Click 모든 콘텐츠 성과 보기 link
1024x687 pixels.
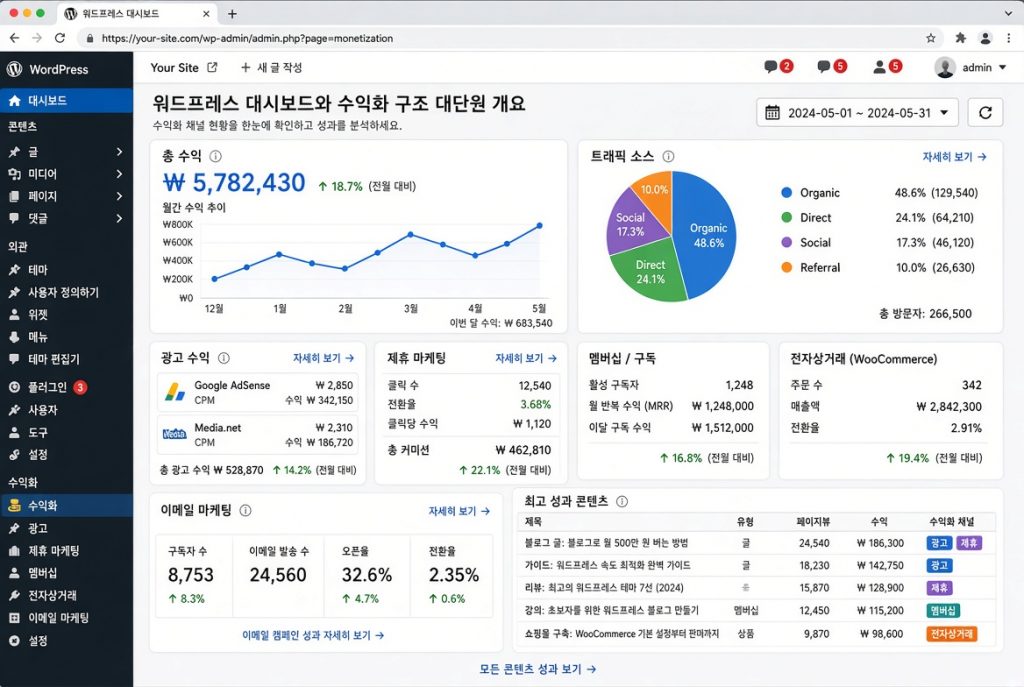537,669
